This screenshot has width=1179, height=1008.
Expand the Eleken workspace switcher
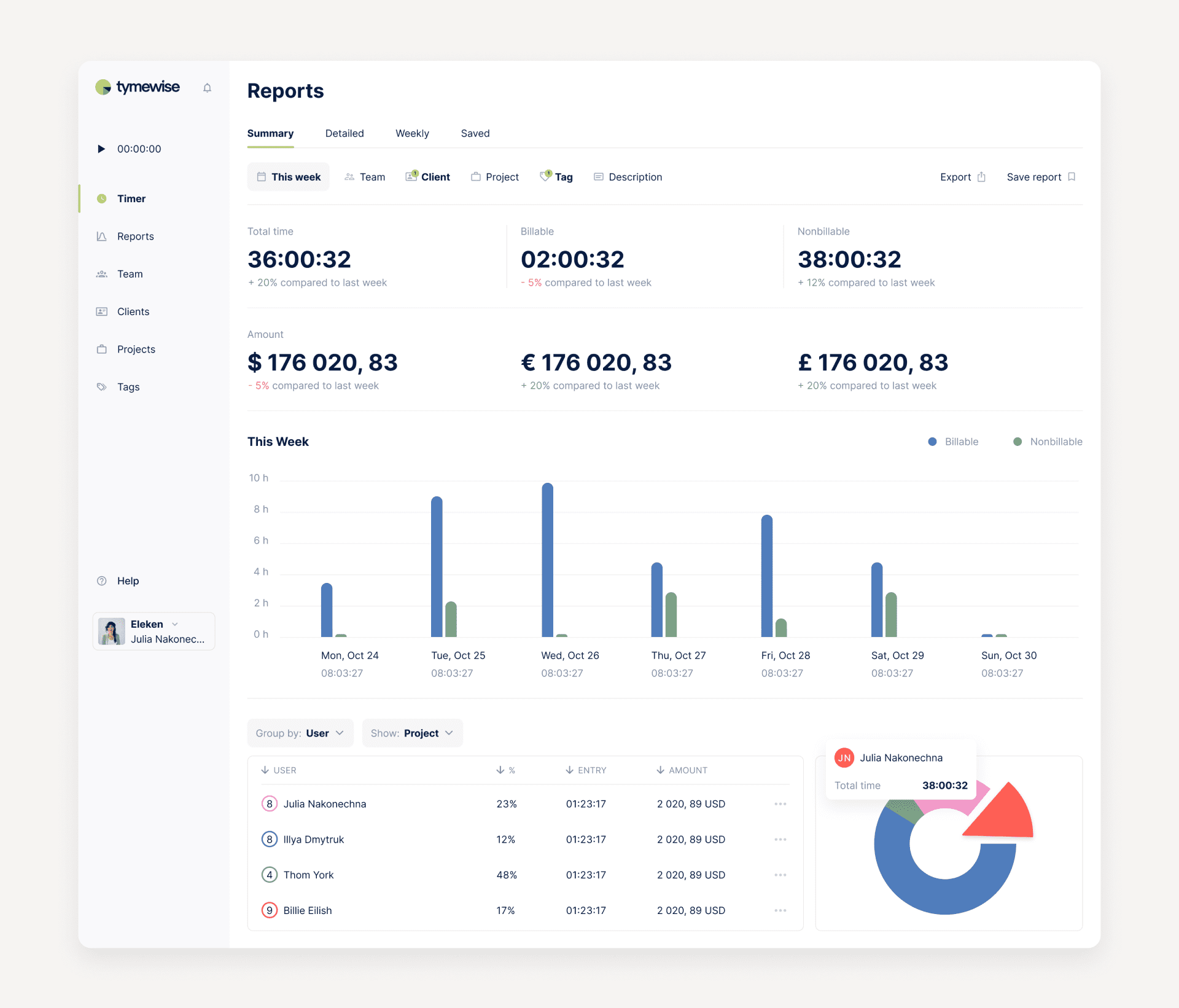pos(154,631)
